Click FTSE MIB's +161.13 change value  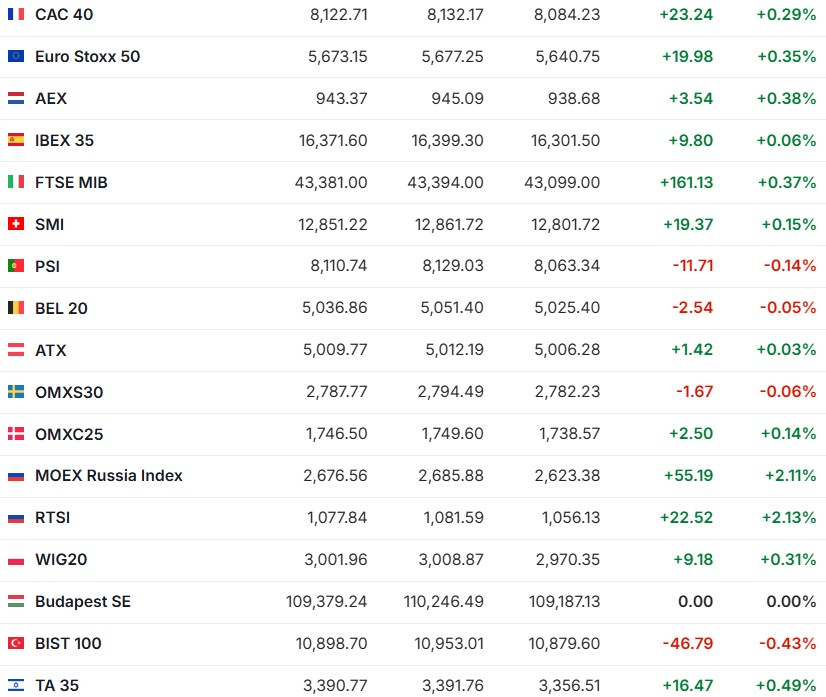pos(686,182)
